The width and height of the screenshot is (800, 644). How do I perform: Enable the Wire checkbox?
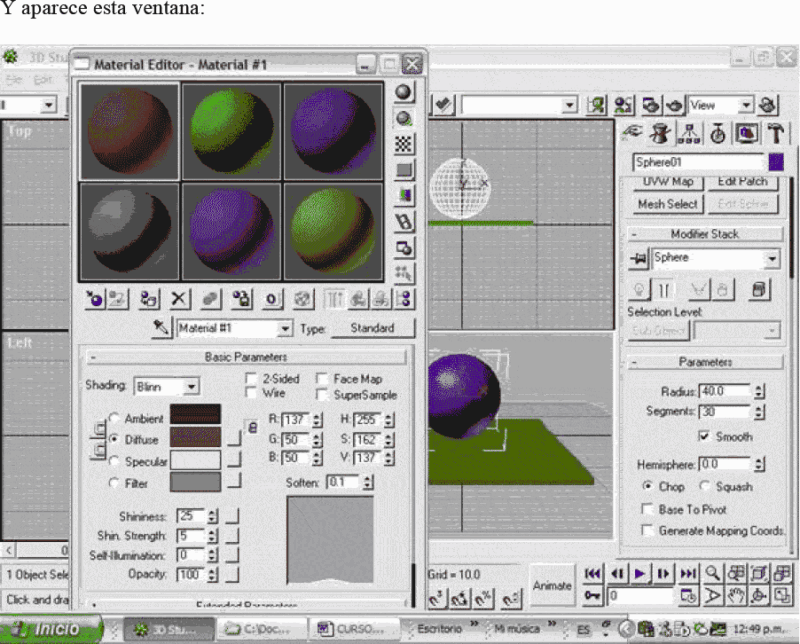[x=251, y=393]
